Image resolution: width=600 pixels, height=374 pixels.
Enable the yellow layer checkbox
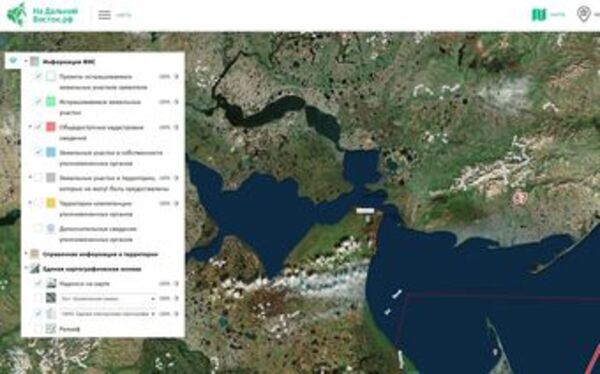(38, 203)
